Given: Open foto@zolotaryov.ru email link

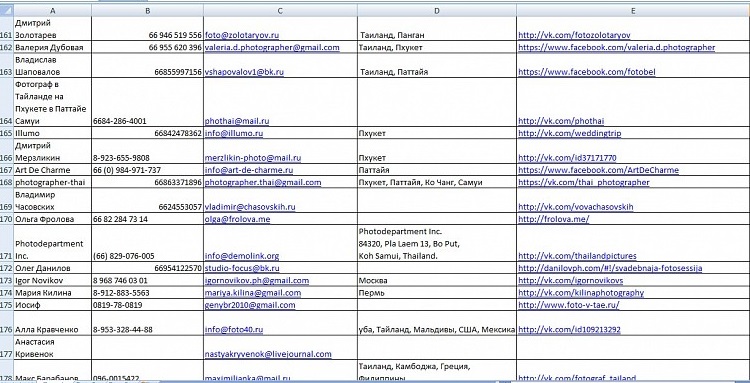Looking at the screenshot, I should [242, 35].
